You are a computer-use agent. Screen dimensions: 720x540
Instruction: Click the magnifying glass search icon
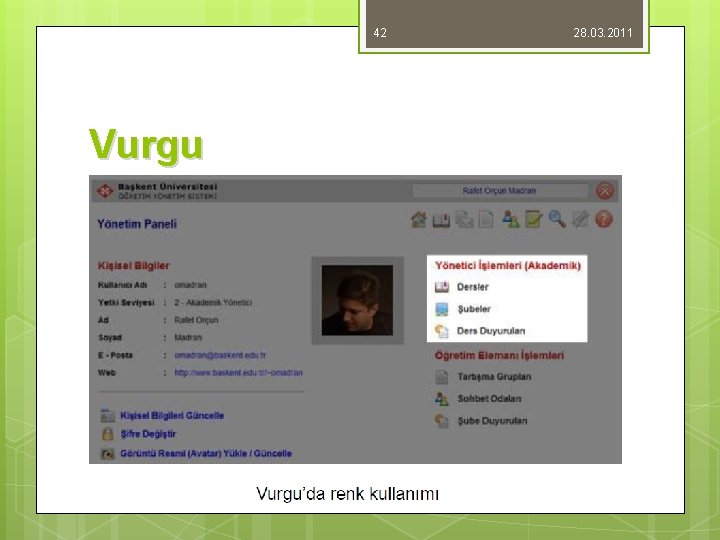pyautogui.click(x=557, y=219)
